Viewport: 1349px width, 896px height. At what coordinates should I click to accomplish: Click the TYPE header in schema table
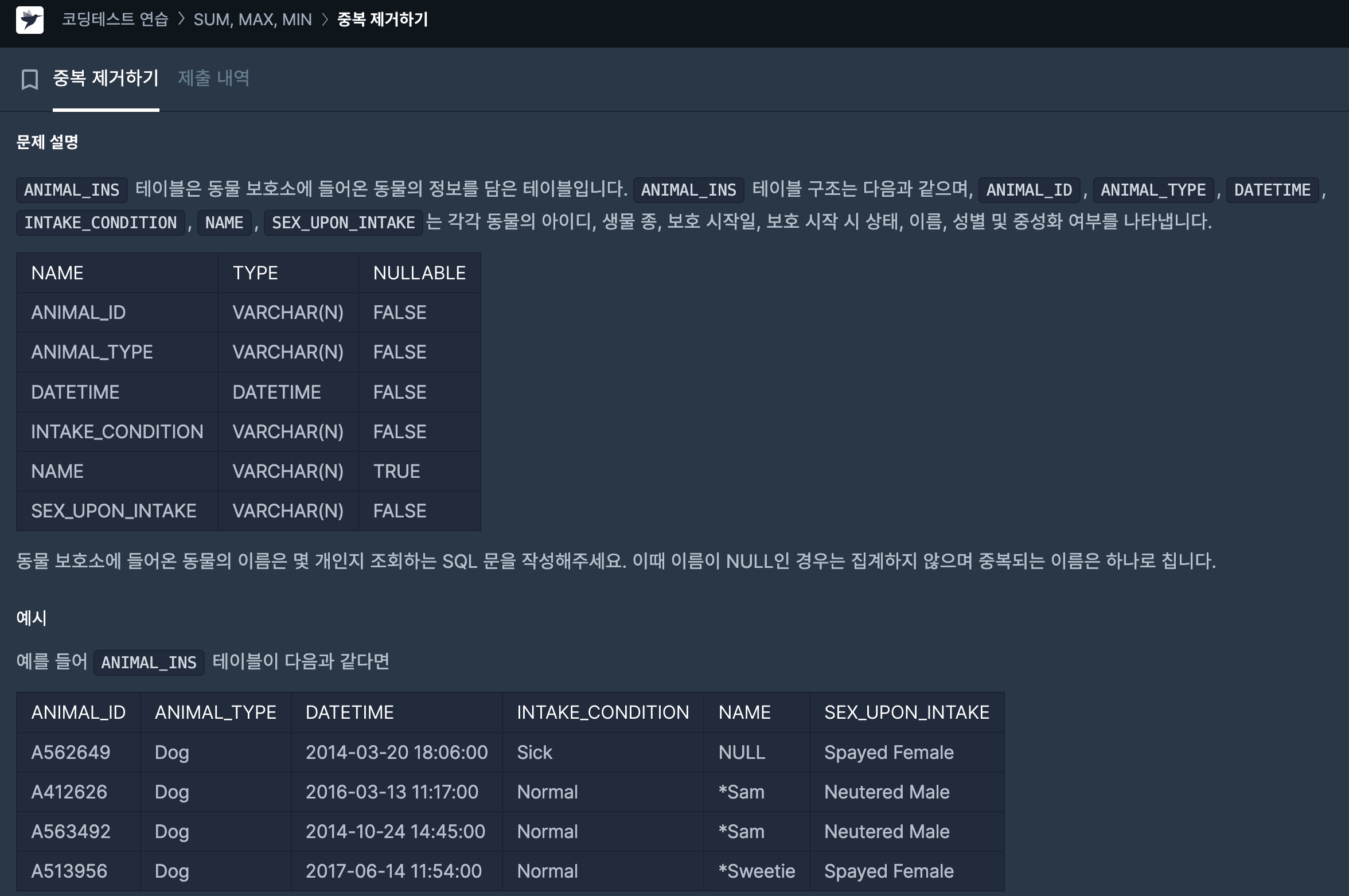pyautogui.click(x=255, y=273)
